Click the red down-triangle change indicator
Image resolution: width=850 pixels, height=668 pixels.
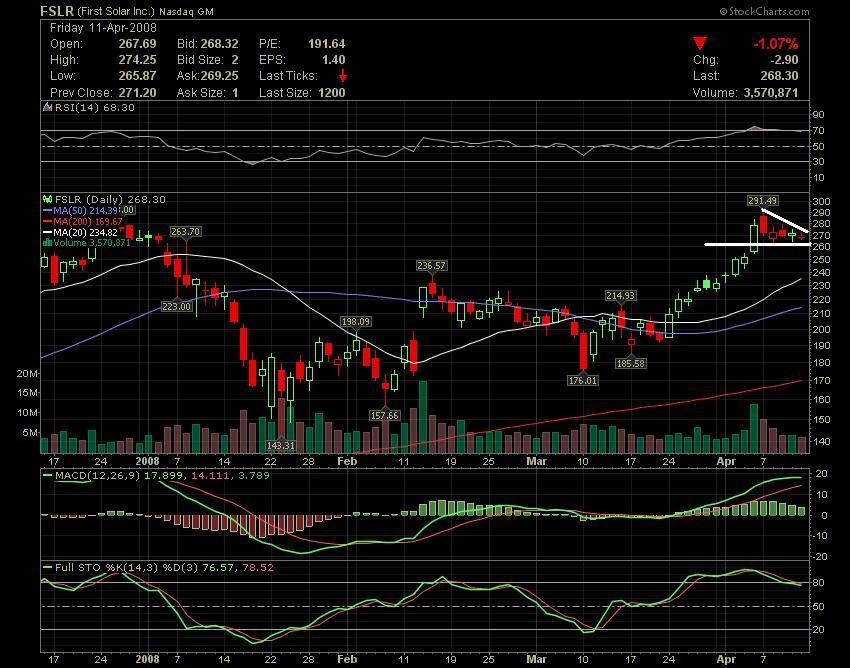coord(700,43)
